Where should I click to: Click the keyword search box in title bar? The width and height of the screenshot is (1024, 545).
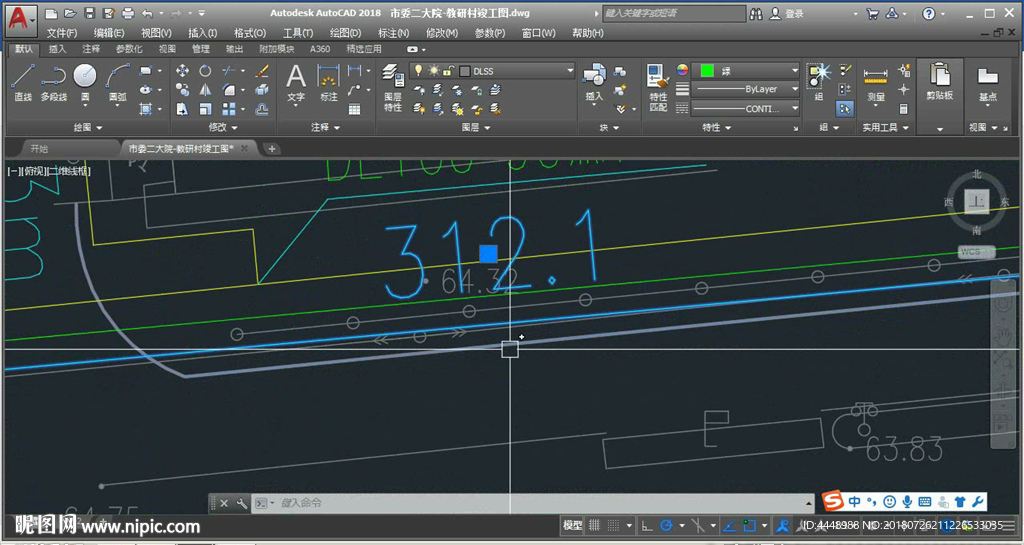(x=673, y=13)
